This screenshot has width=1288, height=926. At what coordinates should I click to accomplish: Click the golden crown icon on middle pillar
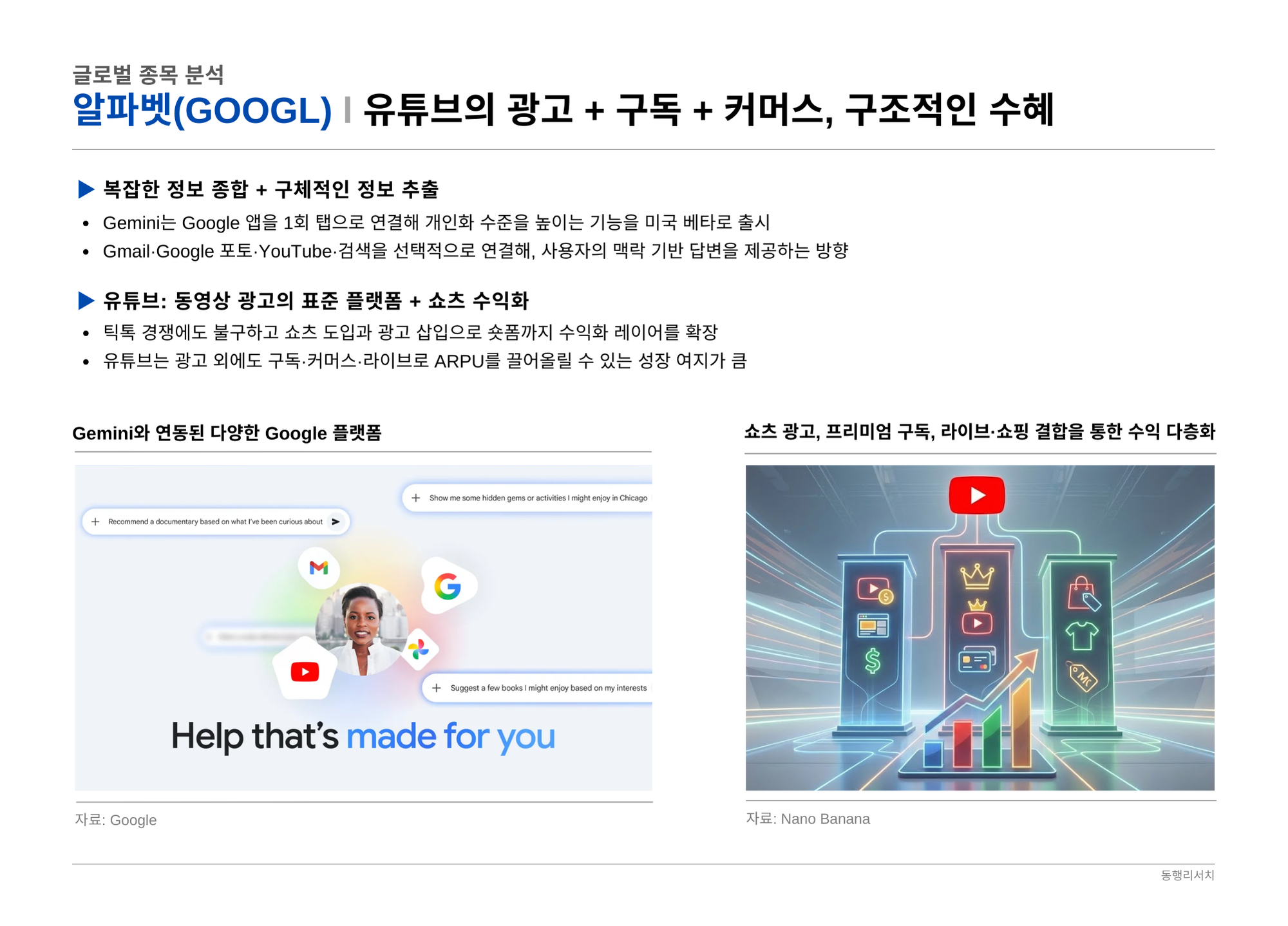pos(977,576)
